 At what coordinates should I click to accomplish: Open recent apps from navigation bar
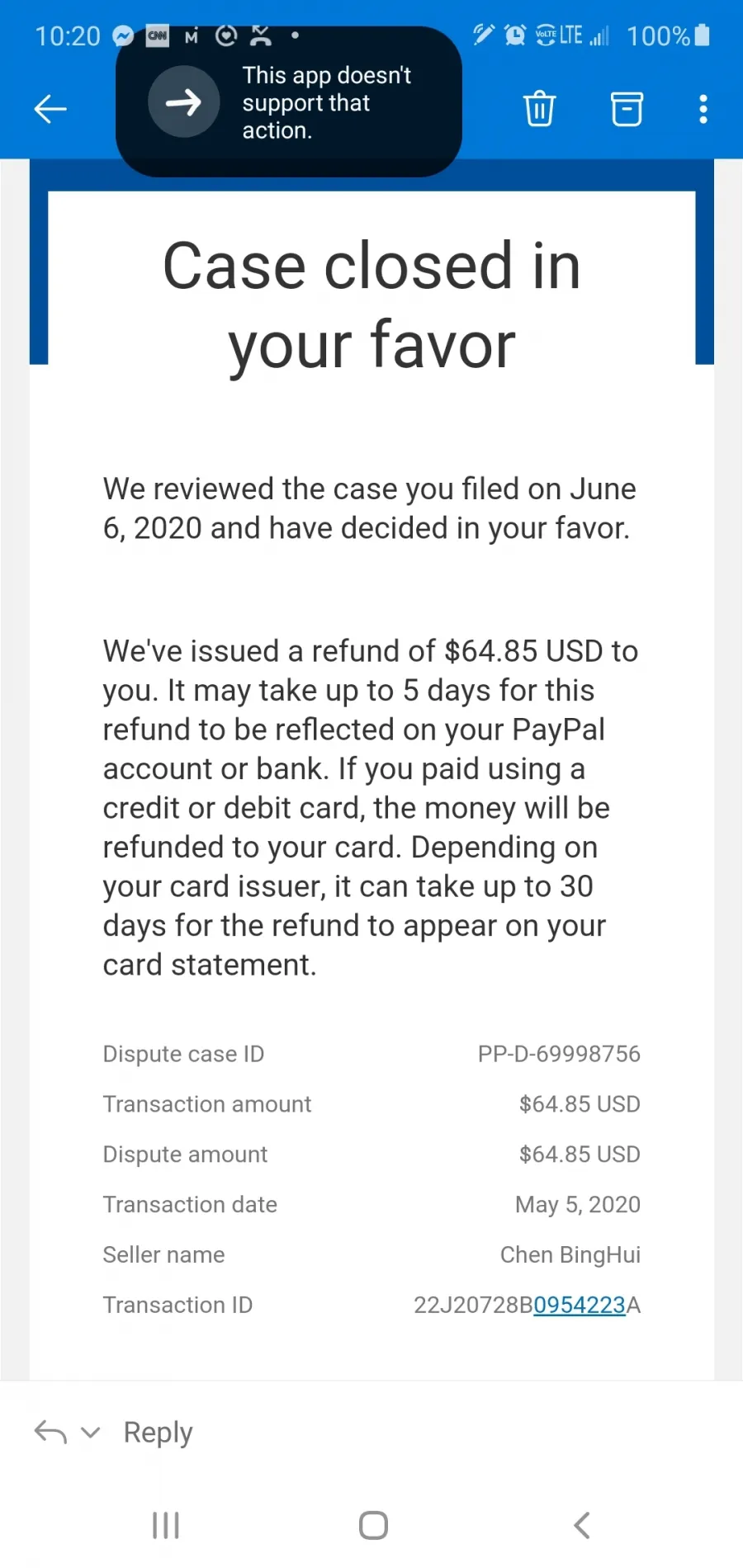[166, 1525]
